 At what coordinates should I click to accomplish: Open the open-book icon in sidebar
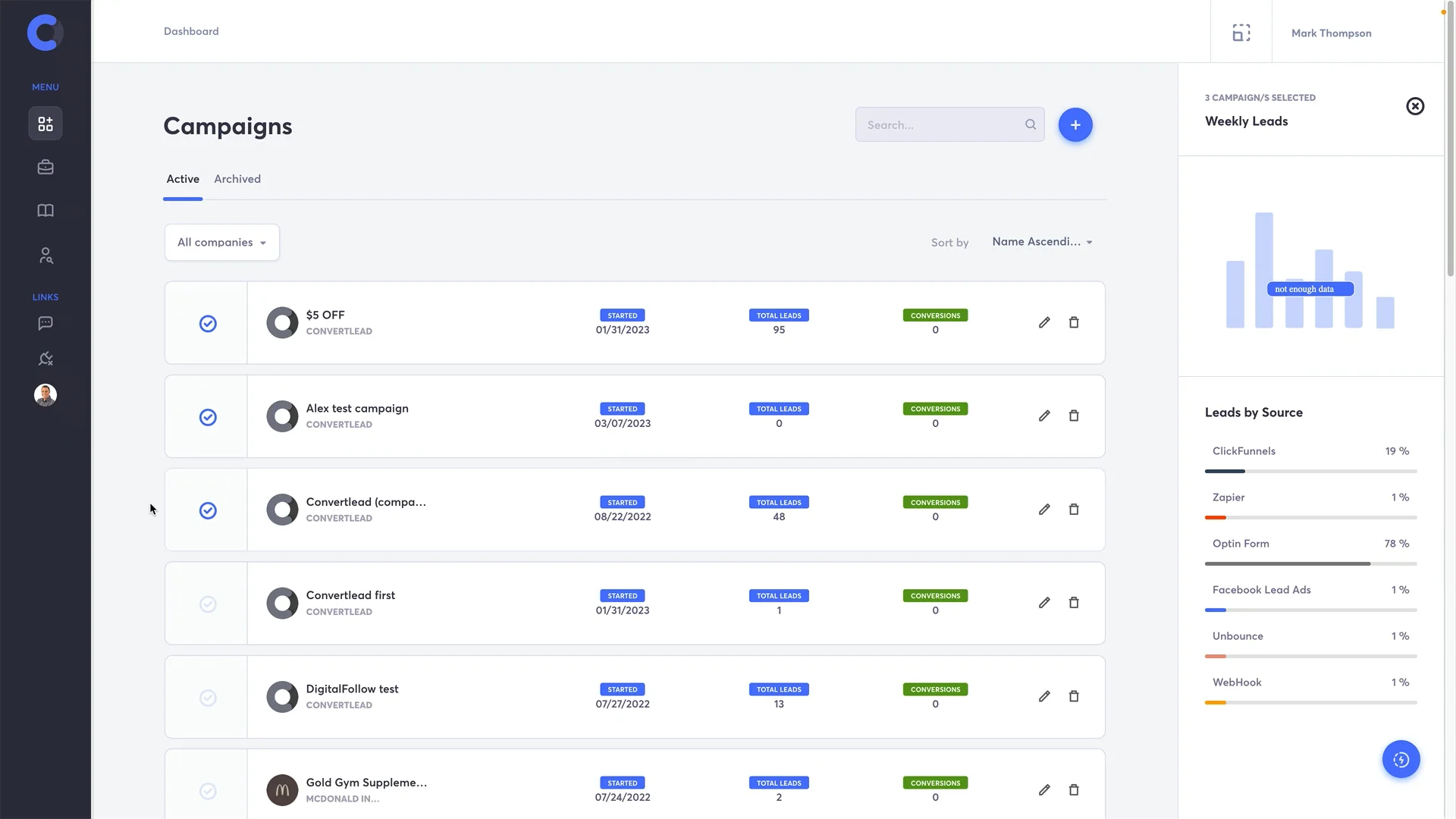click(45, 211)
